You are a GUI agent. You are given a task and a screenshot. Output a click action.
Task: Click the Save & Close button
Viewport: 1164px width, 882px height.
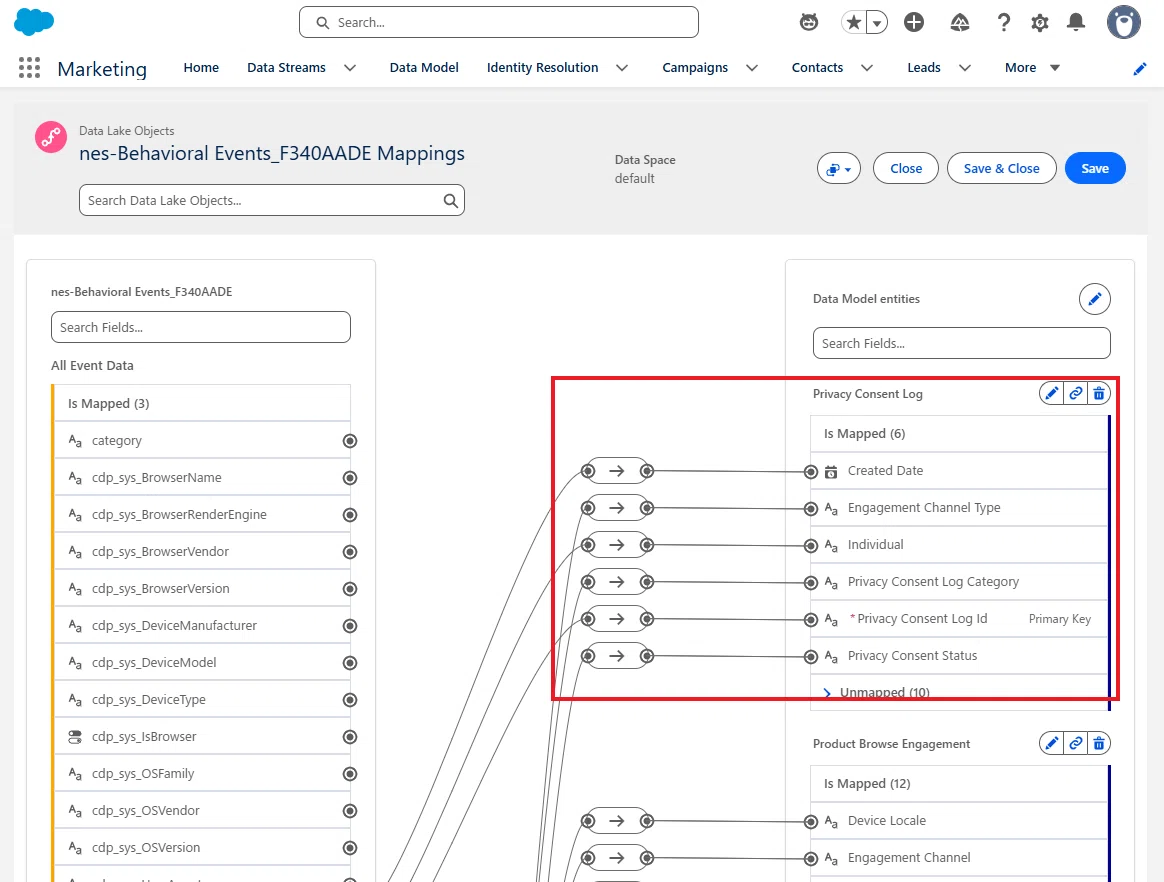pyautogui.click(x=1001, y=169)
